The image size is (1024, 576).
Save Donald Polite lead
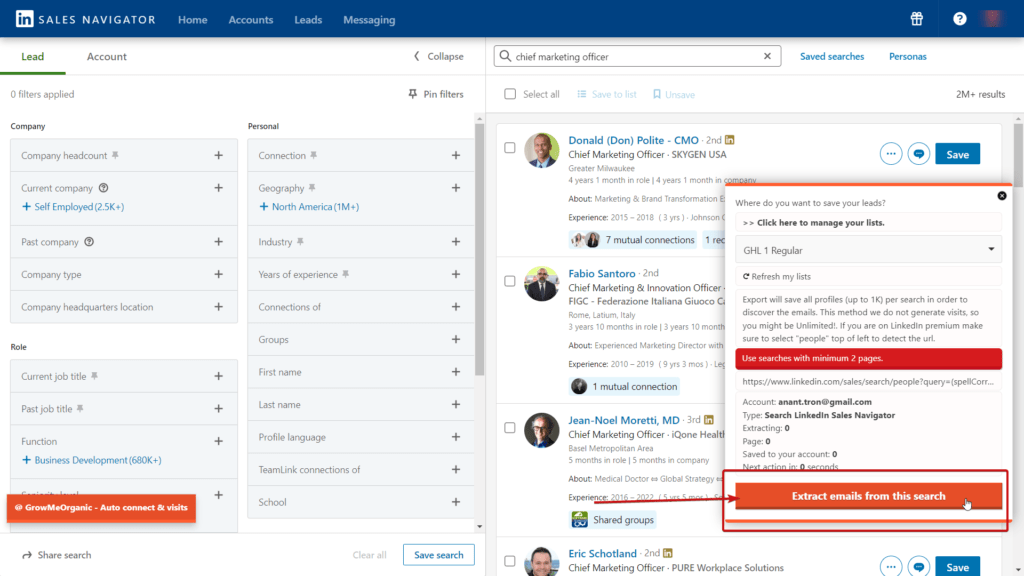click(x=957, y=154)
